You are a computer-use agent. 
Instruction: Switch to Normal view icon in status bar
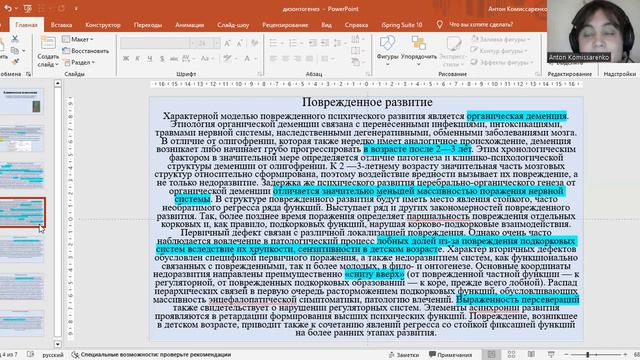coord(491,354)
